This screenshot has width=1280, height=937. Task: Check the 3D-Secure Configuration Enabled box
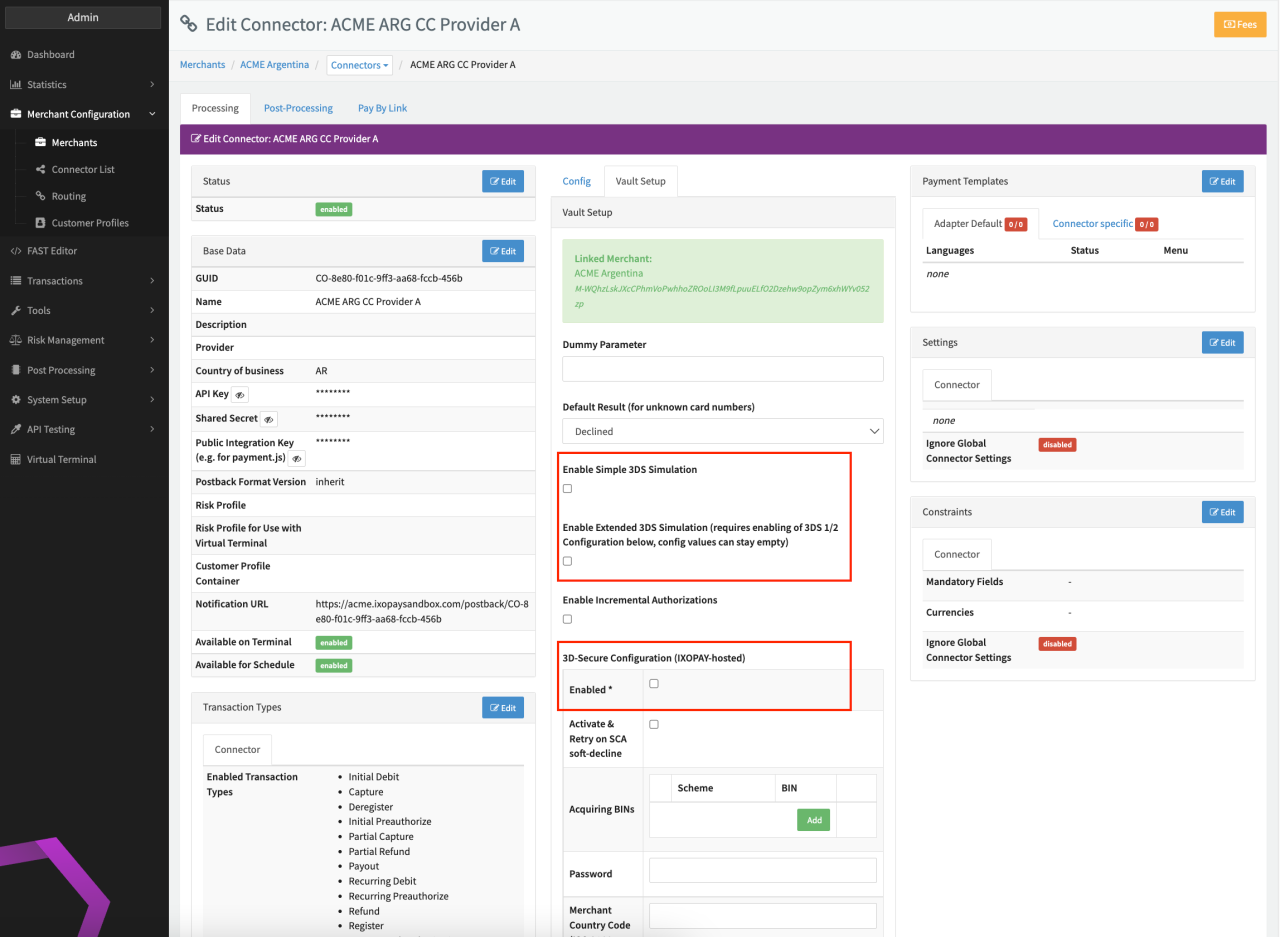pos(654,684)
